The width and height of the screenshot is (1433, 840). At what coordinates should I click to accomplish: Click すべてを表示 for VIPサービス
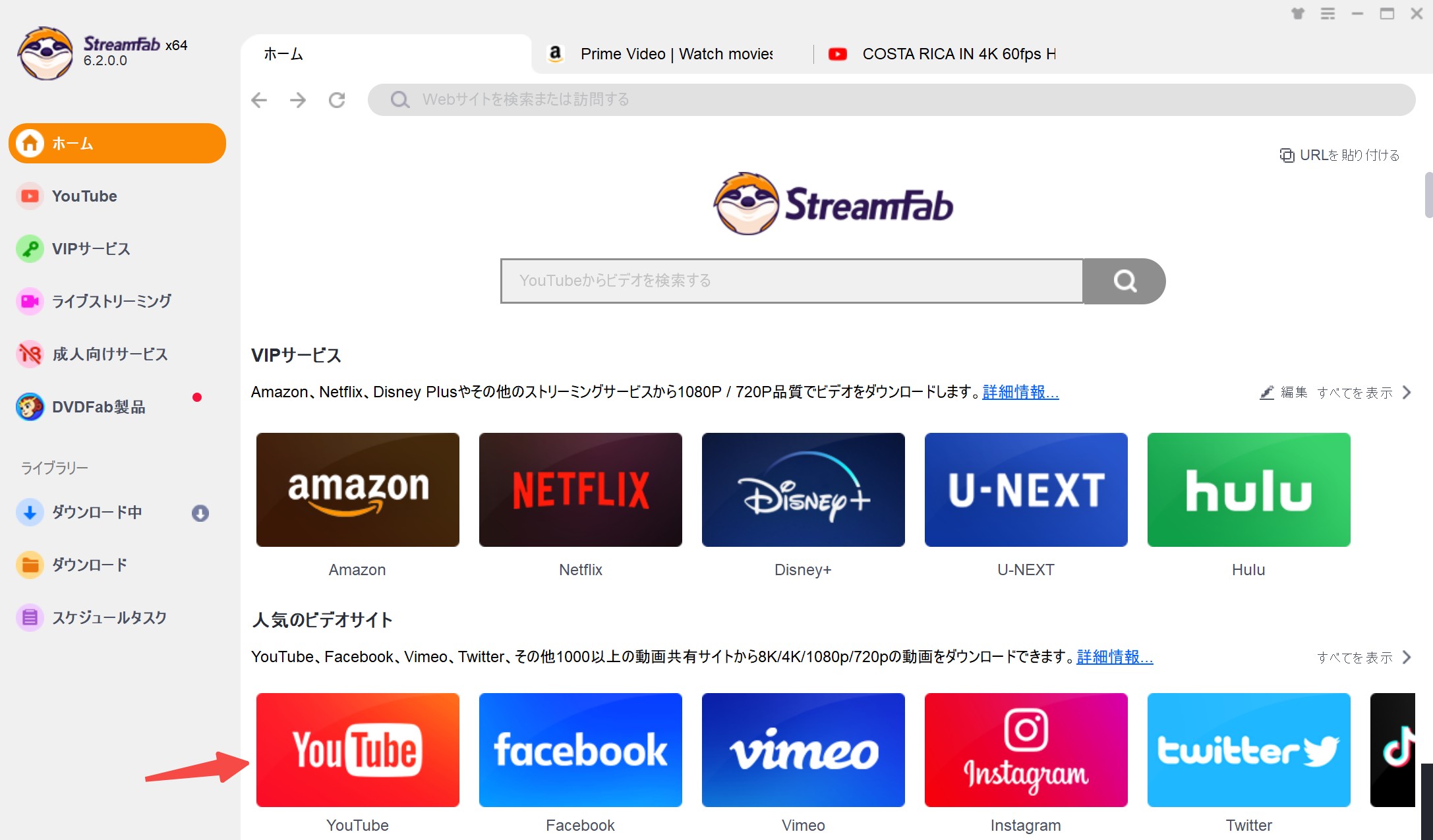(x=1355, y=393)
